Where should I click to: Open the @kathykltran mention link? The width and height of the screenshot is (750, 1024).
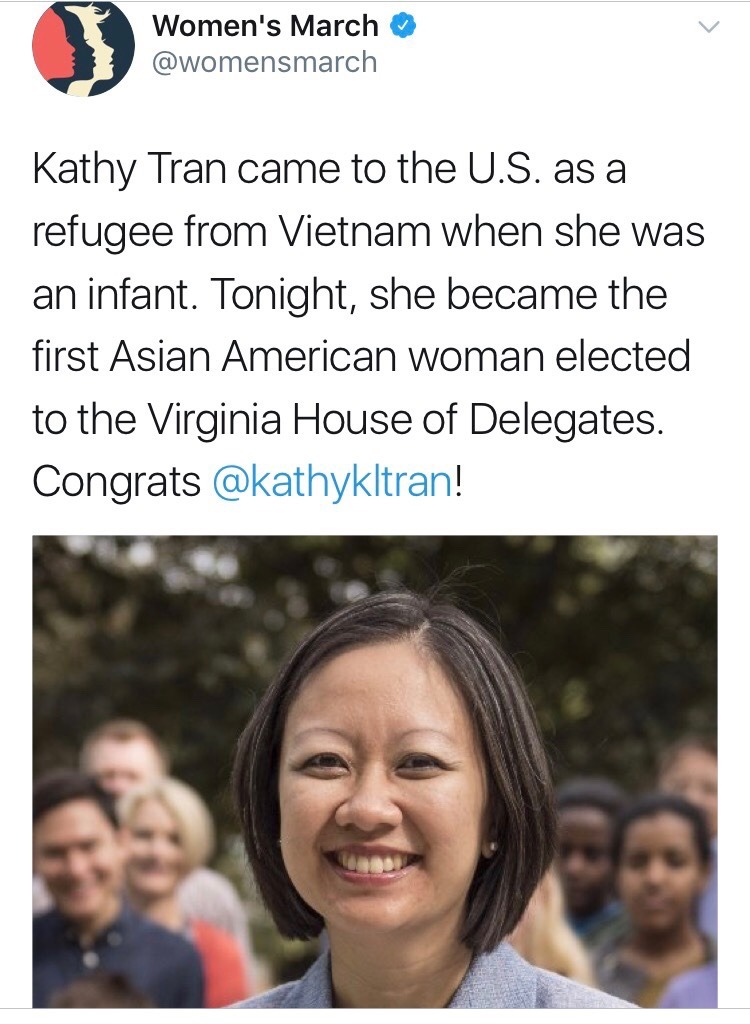pos(332,482)
